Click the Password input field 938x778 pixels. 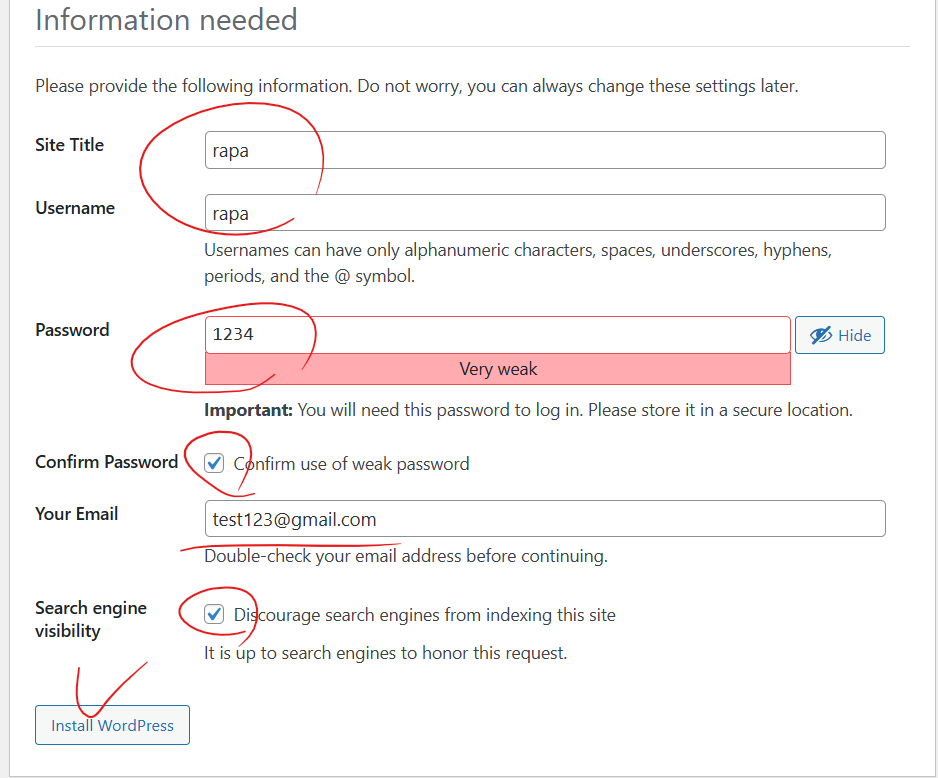(498, 335)
